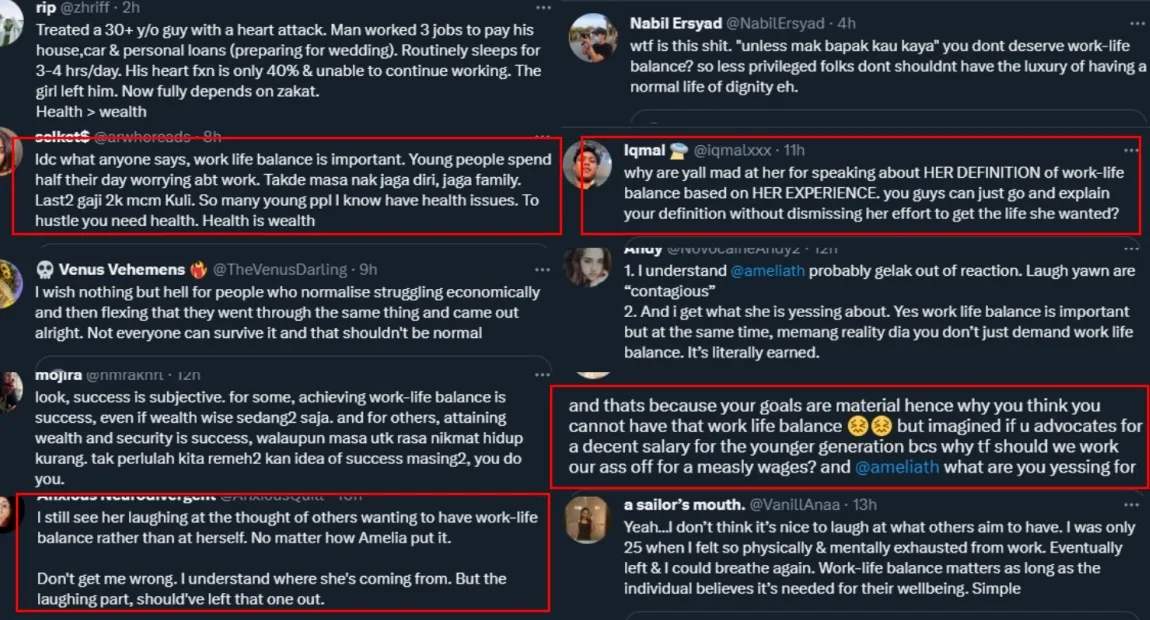Open the @iqmalxxx handle

tap(731, 150)
